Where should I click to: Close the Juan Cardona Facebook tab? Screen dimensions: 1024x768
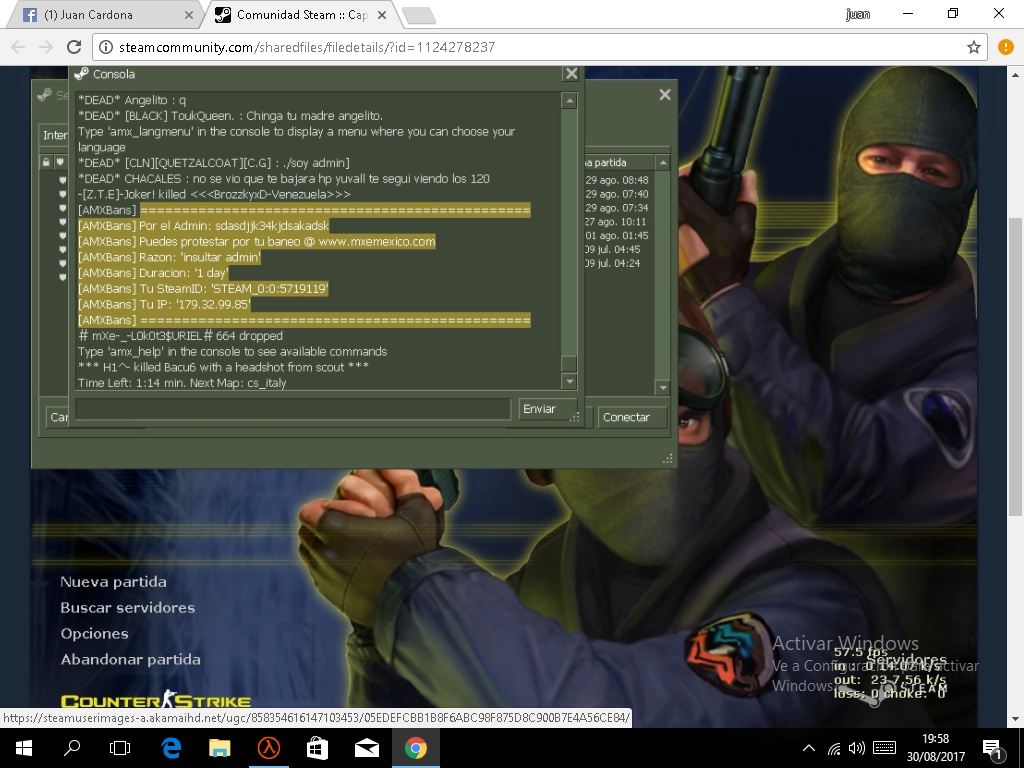click(x=189, y=15)
